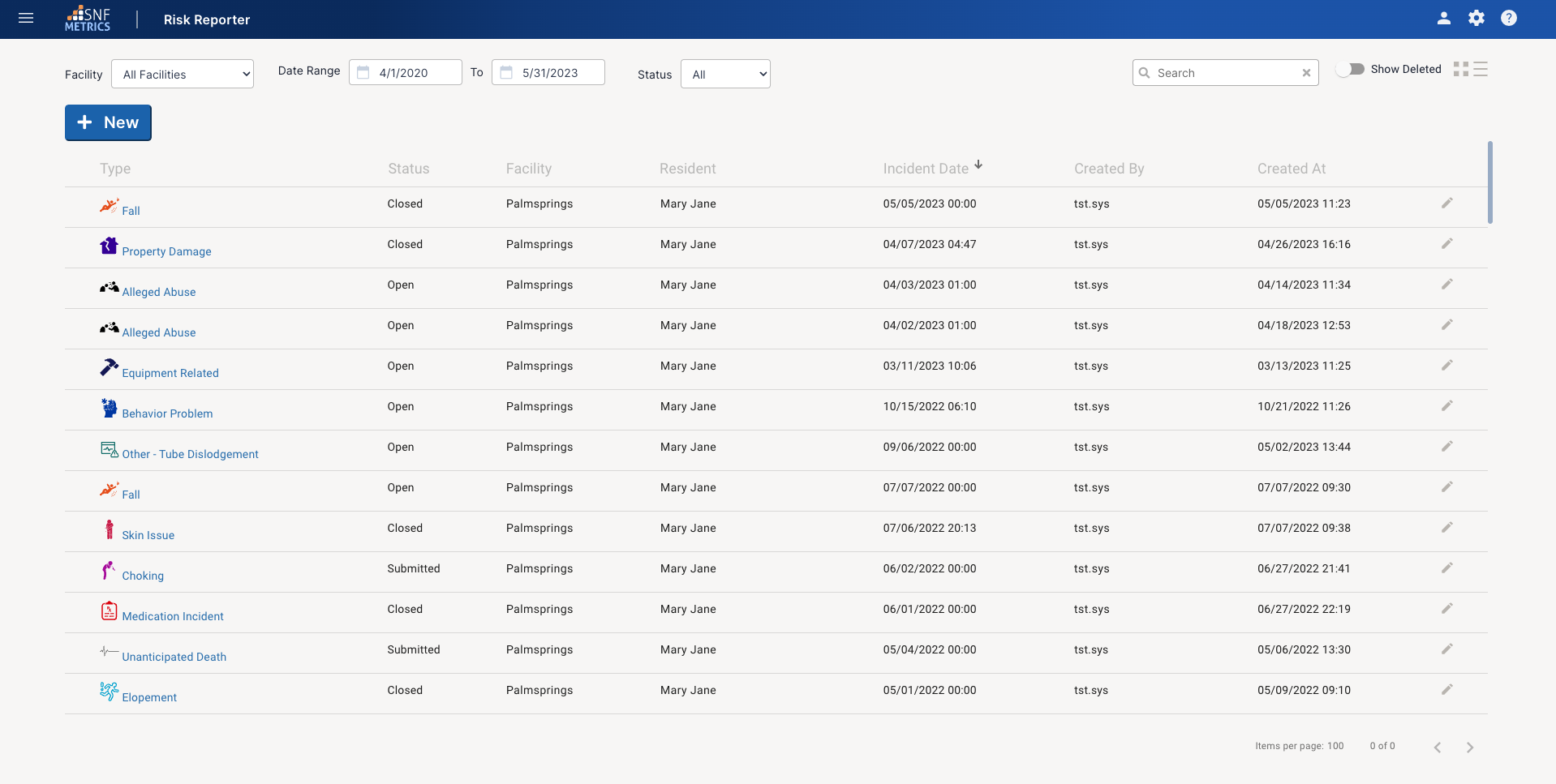Edit the Fall incident dated 05/05/2023

pyautogui.click(x=1446, y=203)
